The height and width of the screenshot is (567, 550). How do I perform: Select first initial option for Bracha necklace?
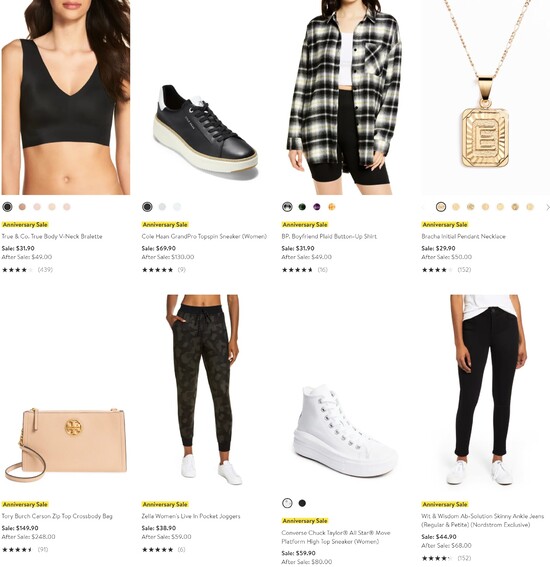[x=441, y=207]
